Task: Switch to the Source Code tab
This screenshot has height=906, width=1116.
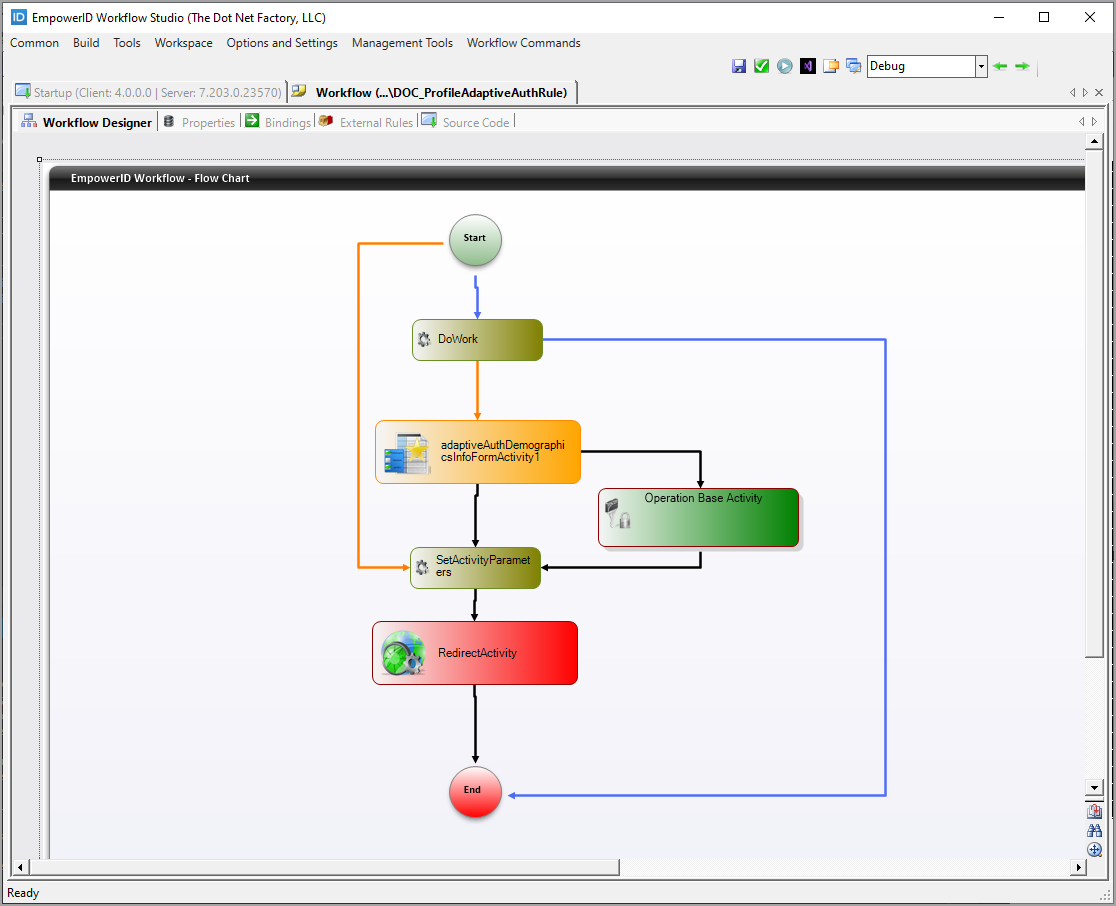Action: click(x=475, y=122)
